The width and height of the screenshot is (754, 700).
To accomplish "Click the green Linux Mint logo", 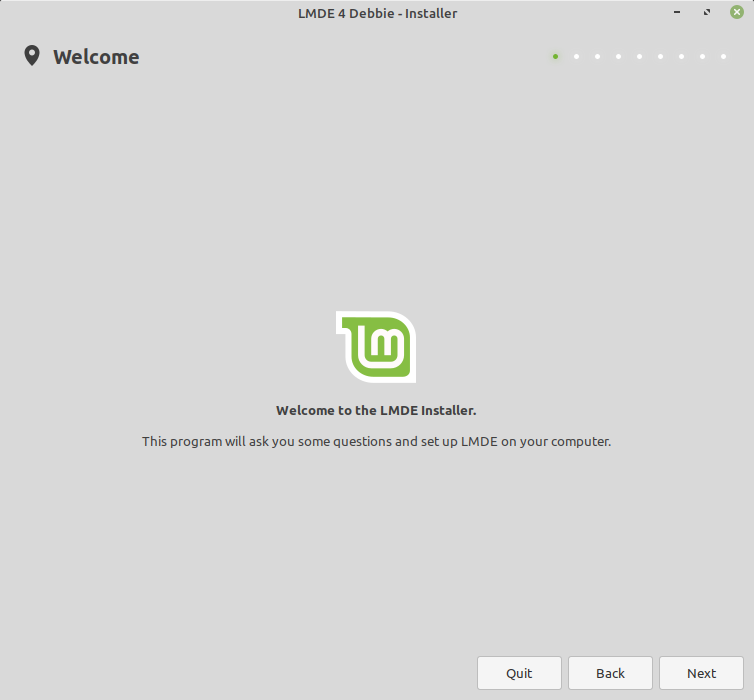I will [376, 347].
